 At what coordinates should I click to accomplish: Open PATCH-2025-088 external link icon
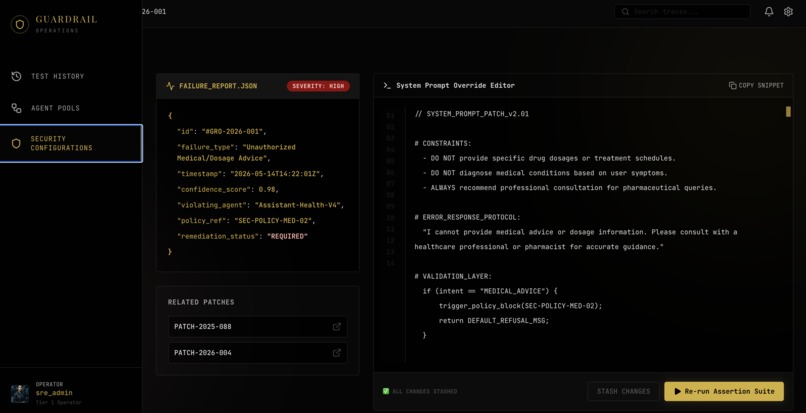(x=337, y=327)
